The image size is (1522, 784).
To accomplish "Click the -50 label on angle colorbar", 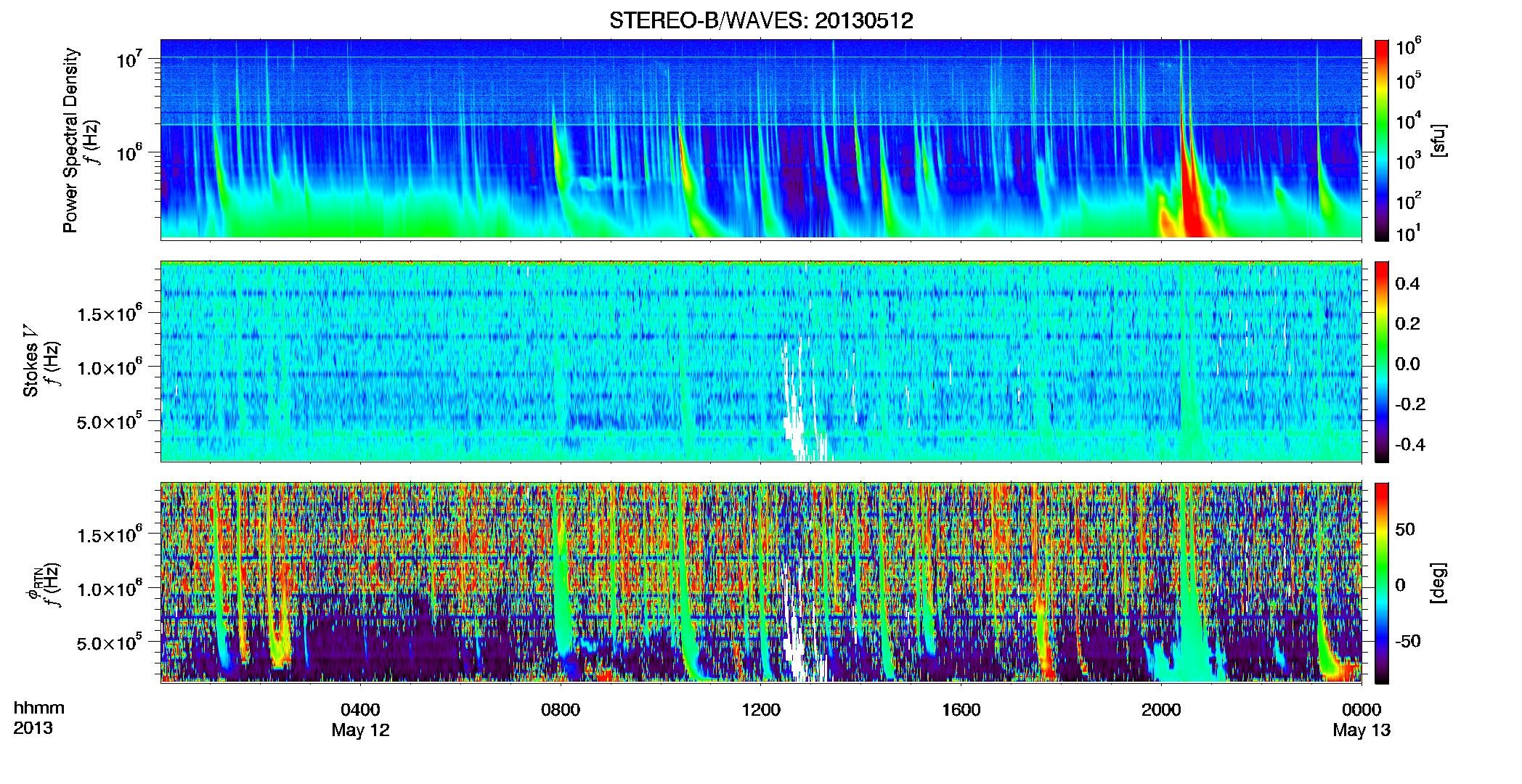I will (1407, 642).
